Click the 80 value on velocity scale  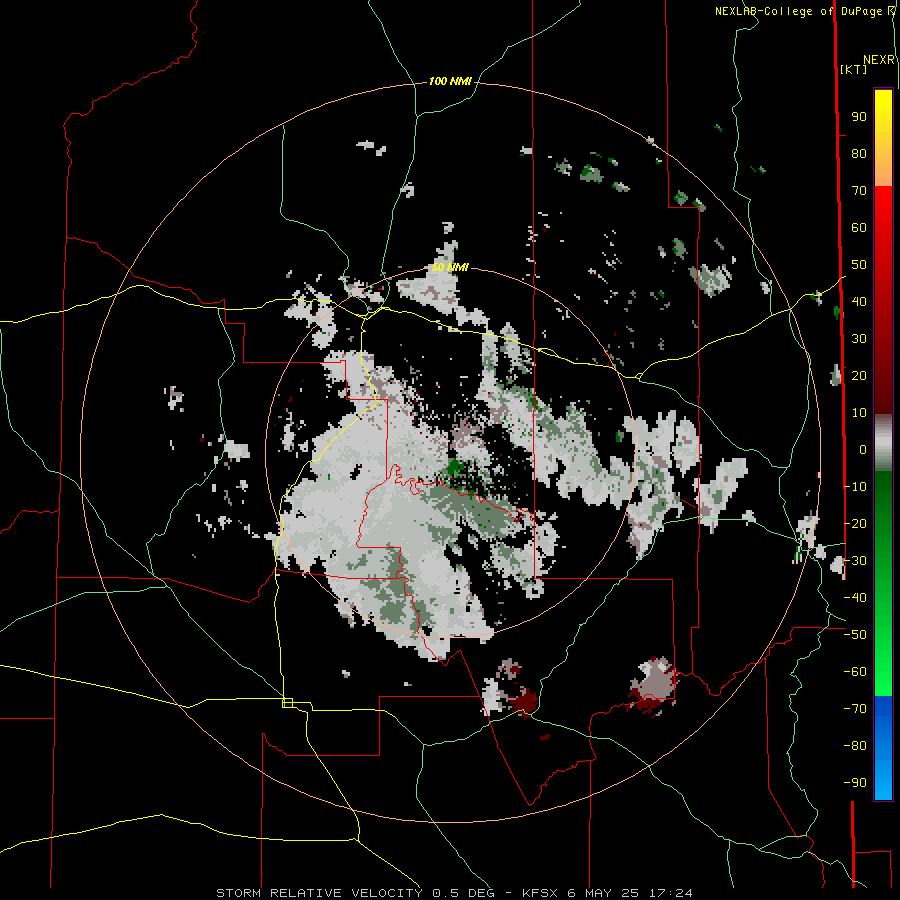pos(859,154)
